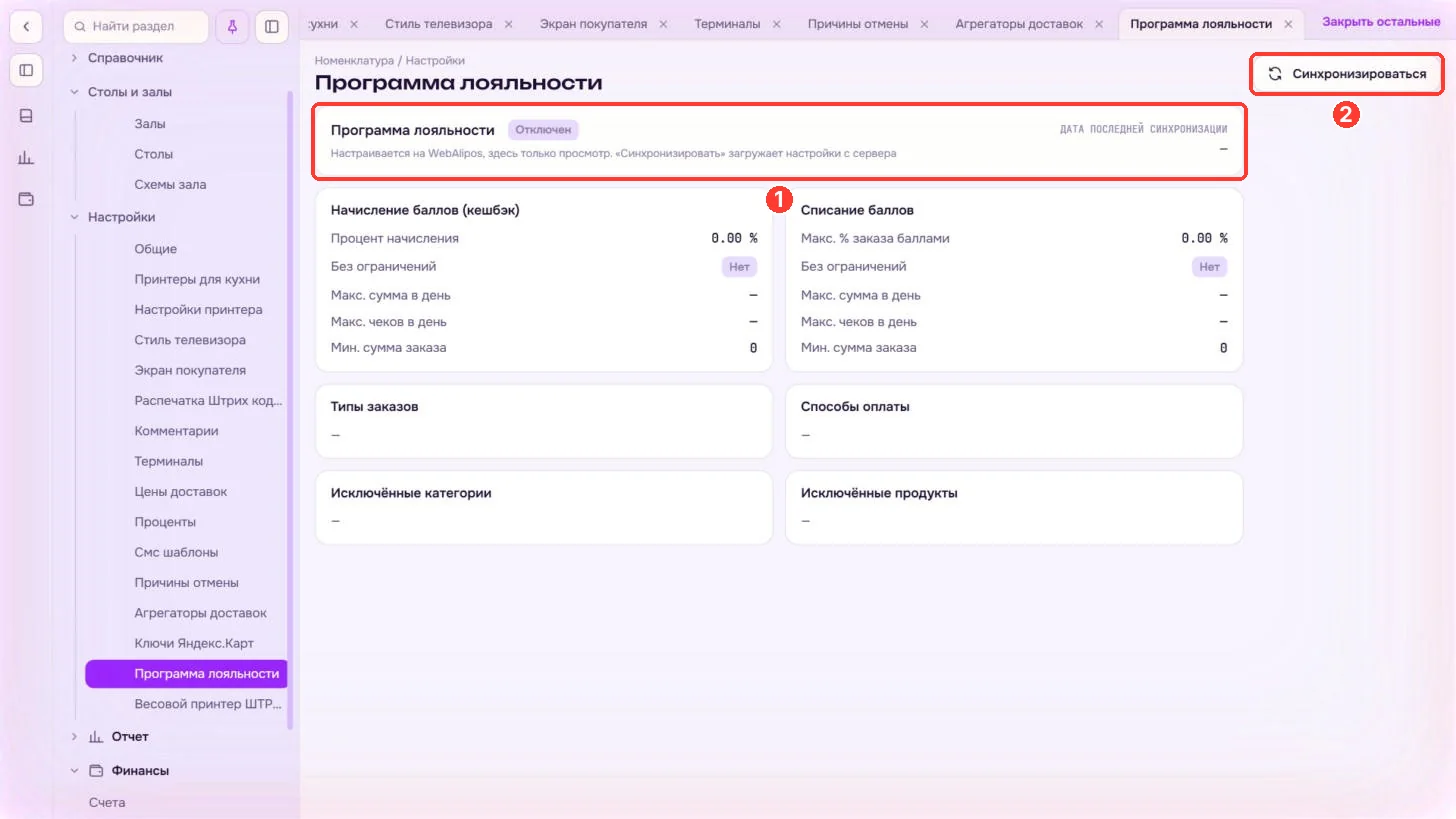The image size is (1456, 819).
Task: Close the Экран покупателя tab
Action: [664, 24]
